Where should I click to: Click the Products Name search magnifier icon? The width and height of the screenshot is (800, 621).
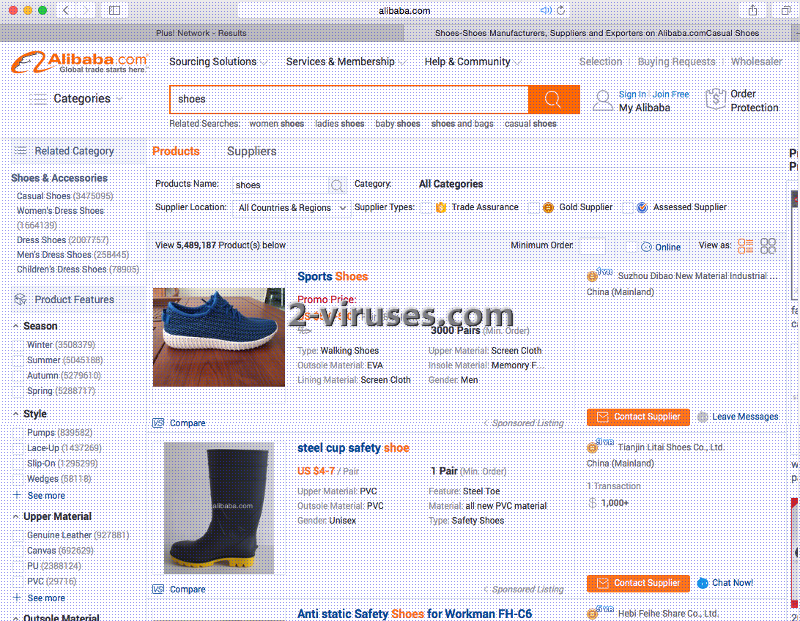(337, 185)
